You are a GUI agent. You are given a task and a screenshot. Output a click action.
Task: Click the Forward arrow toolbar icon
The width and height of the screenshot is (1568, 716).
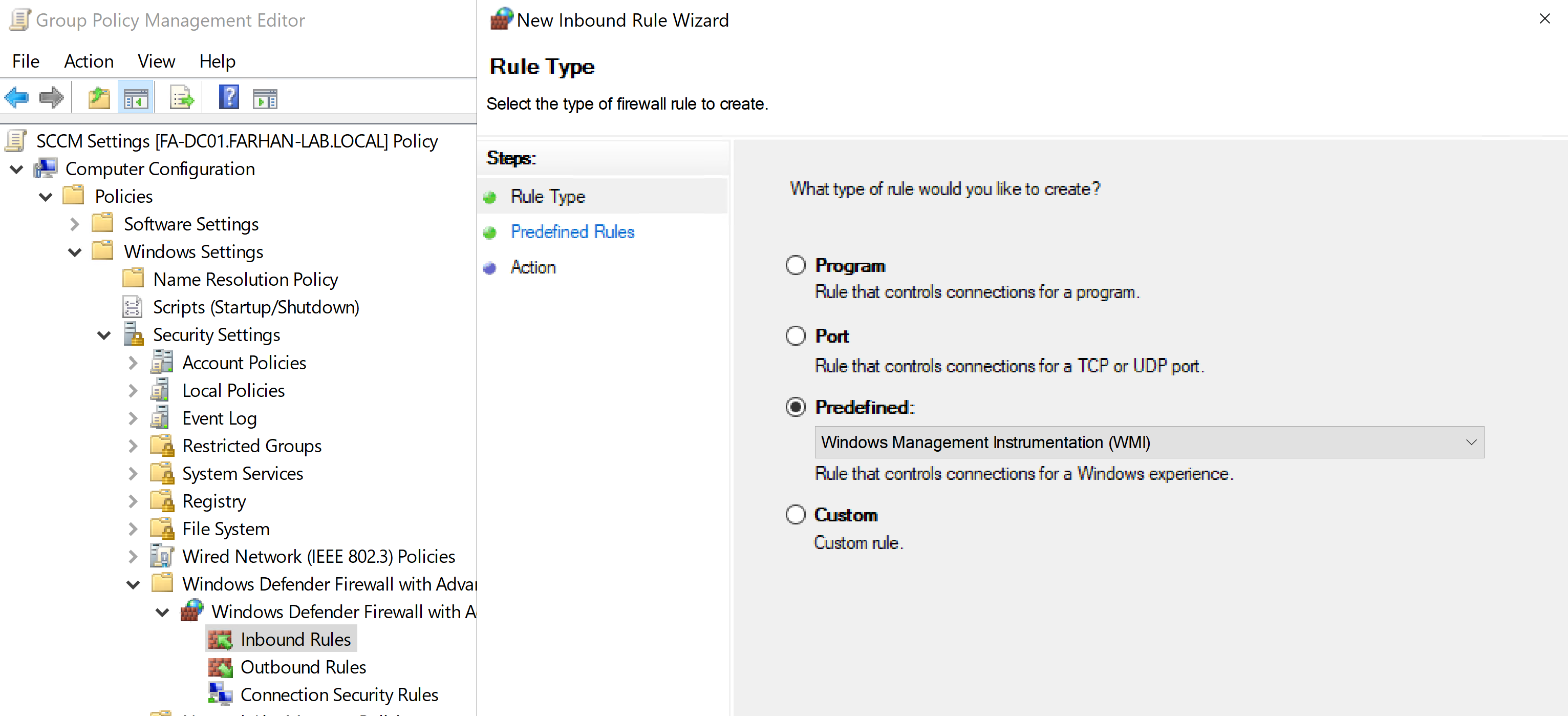(51, 97)
